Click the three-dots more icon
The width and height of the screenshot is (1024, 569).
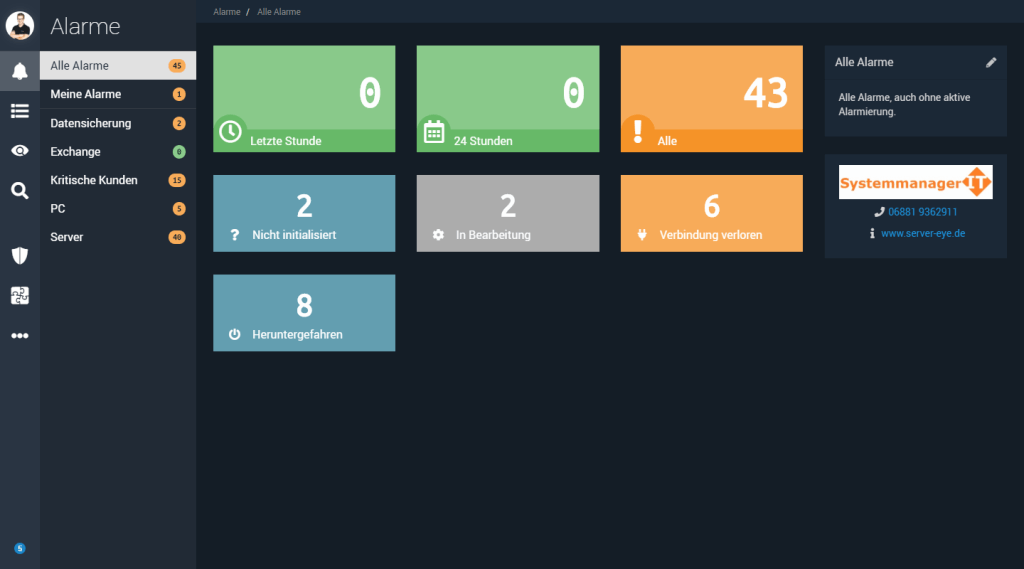pyautogui.click(x=19, y=336)
